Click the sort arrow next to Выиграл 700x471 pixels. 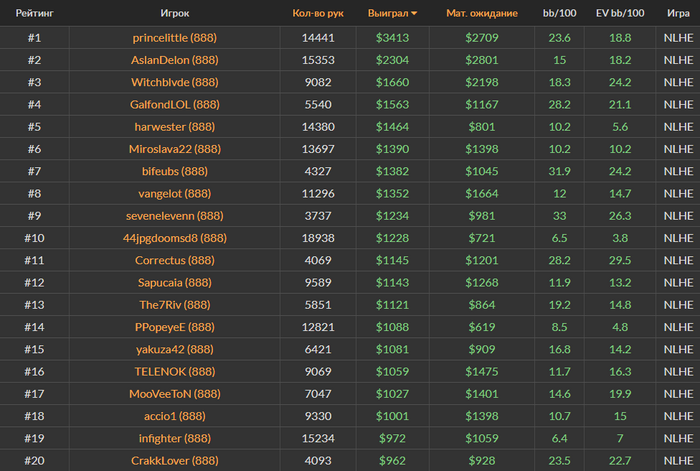[x=414, y=14]
